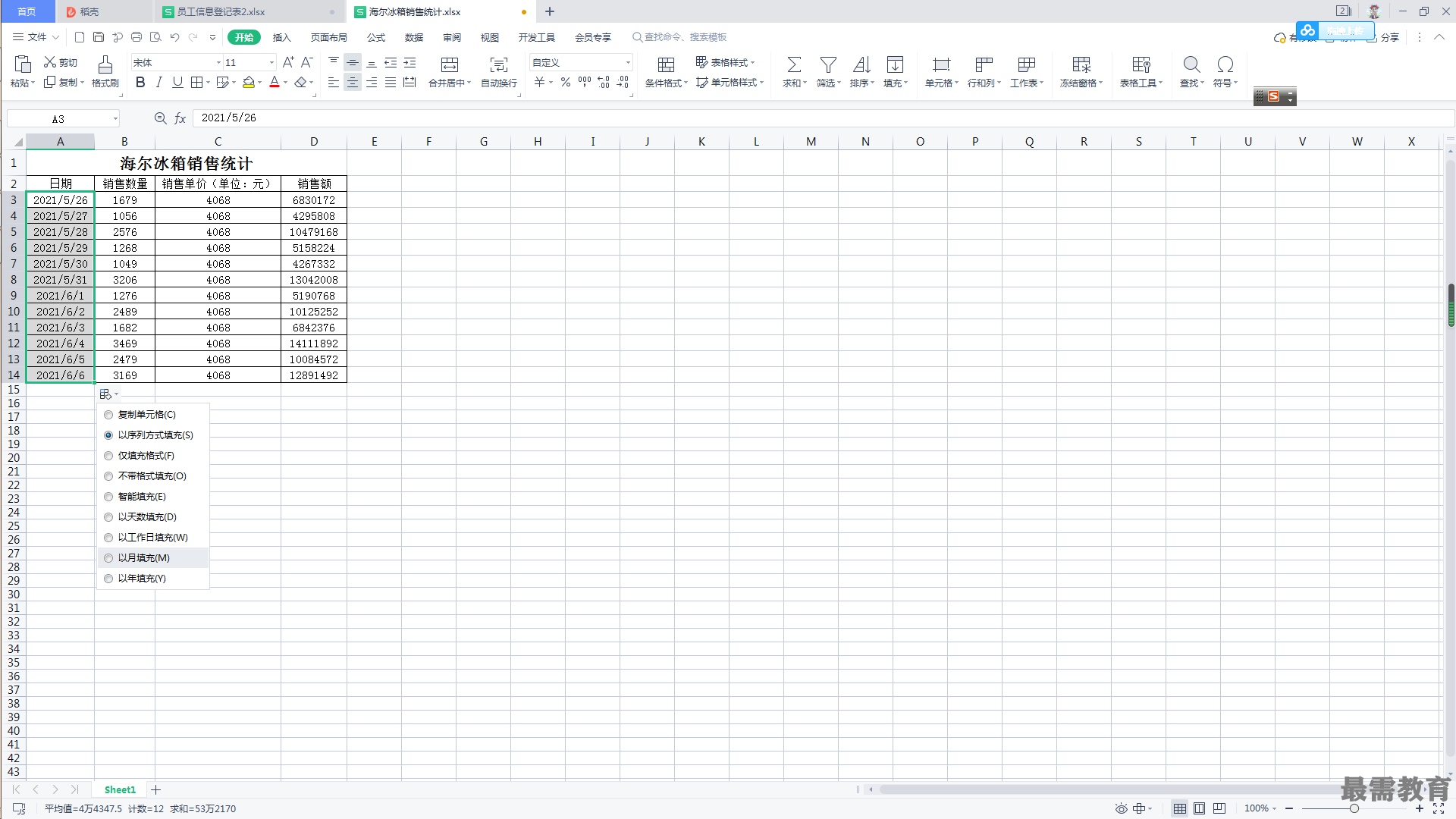Click the Wrap Text icon
The image size is (1456, 819).
499,64
